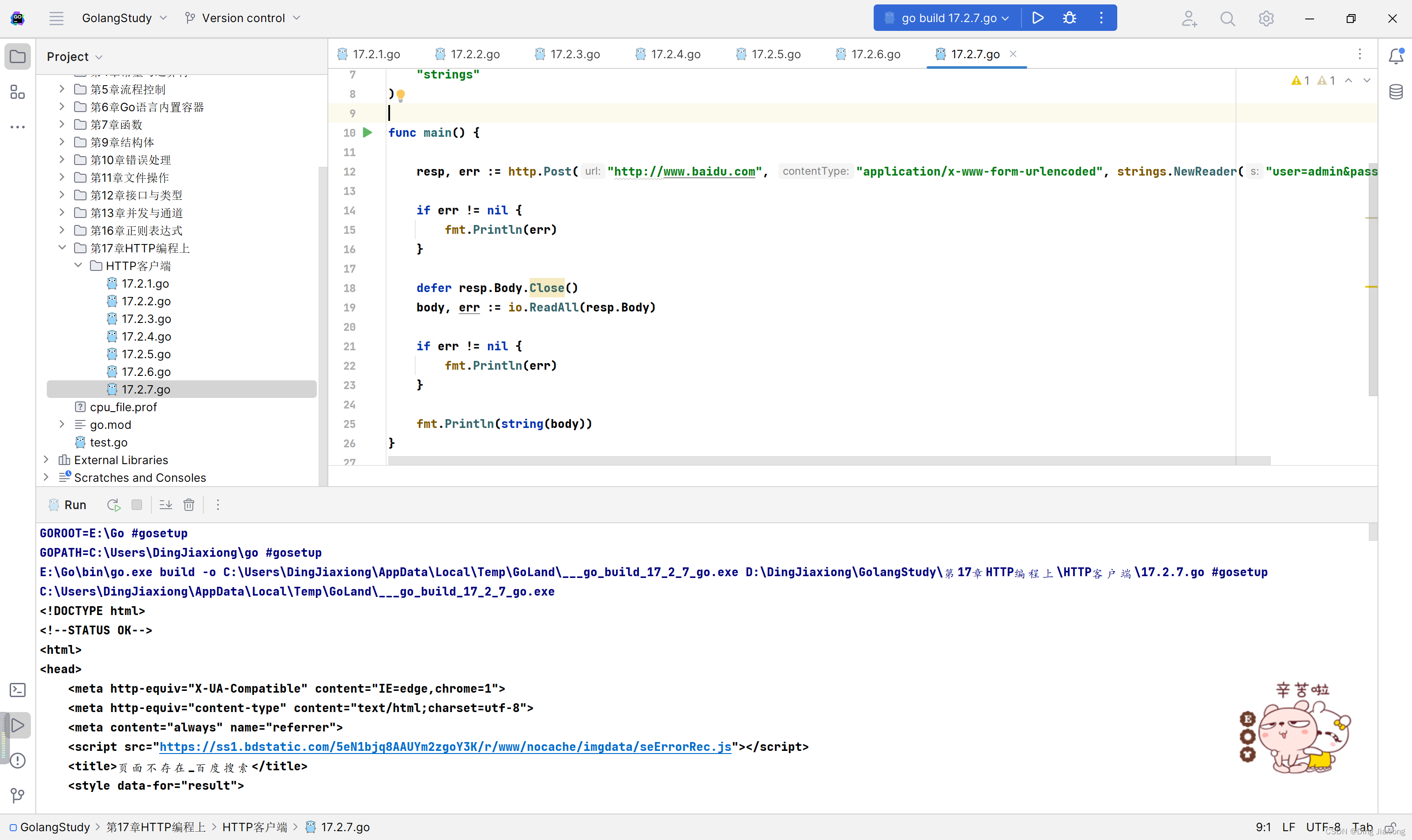Click the gutter run arrow for main
The image size is (1412, 840).
[x=368, y=132]
